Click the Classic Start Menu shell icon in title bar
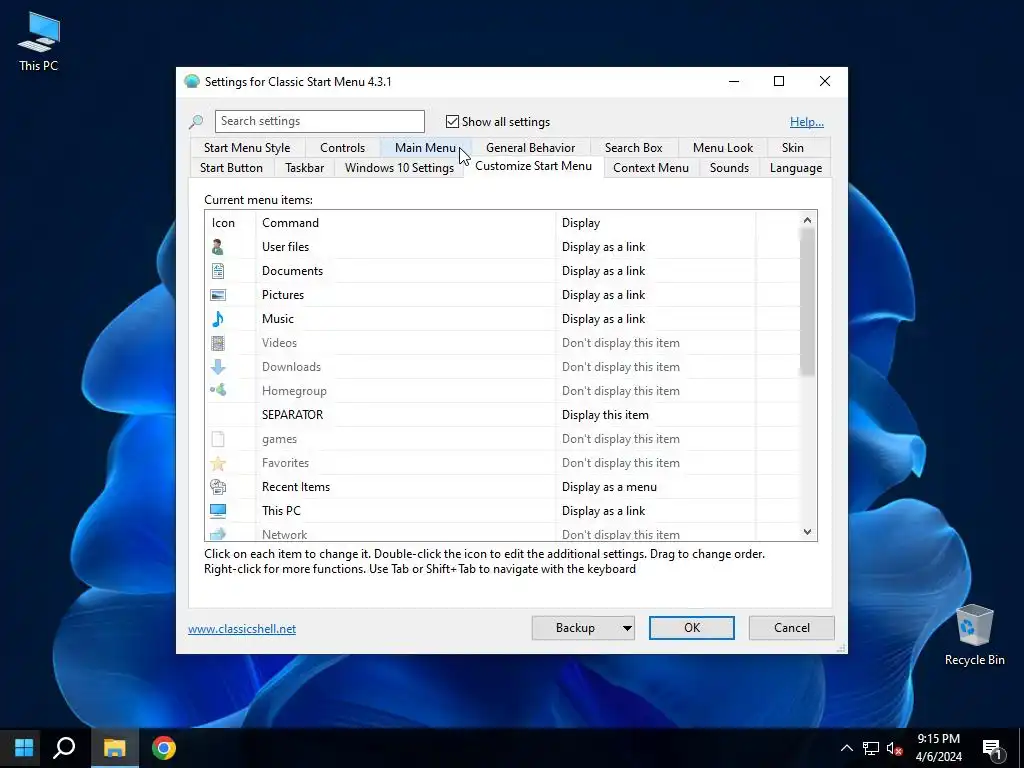This screenshot has width=1024, height=768. [x=191, y=82]
